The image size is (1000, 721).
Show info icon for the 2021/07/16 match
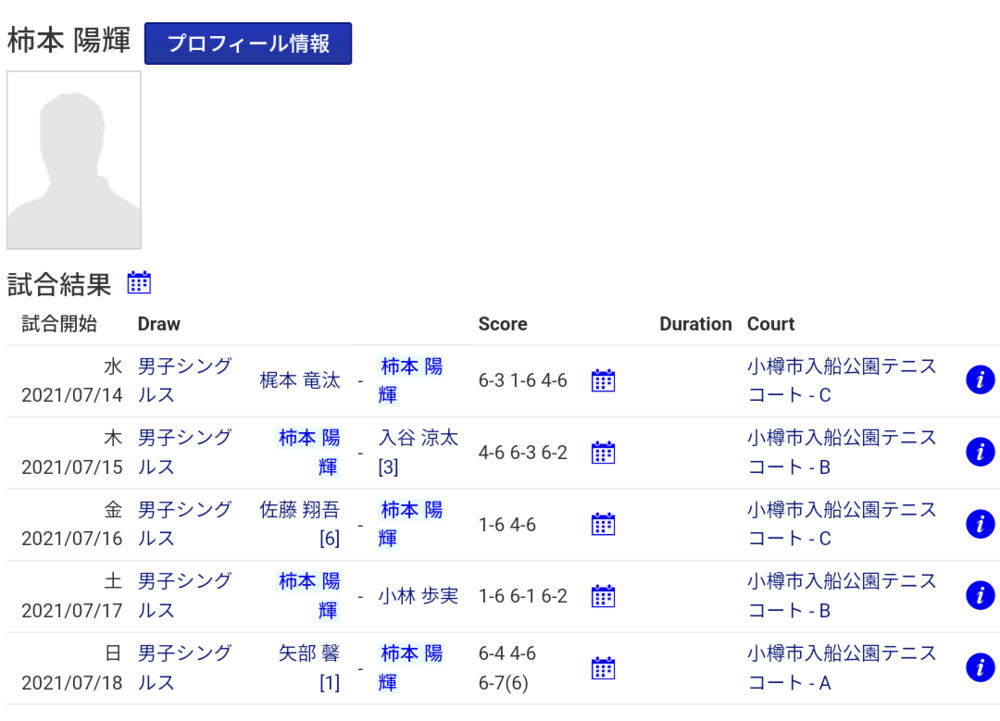[x=980, y=524]
